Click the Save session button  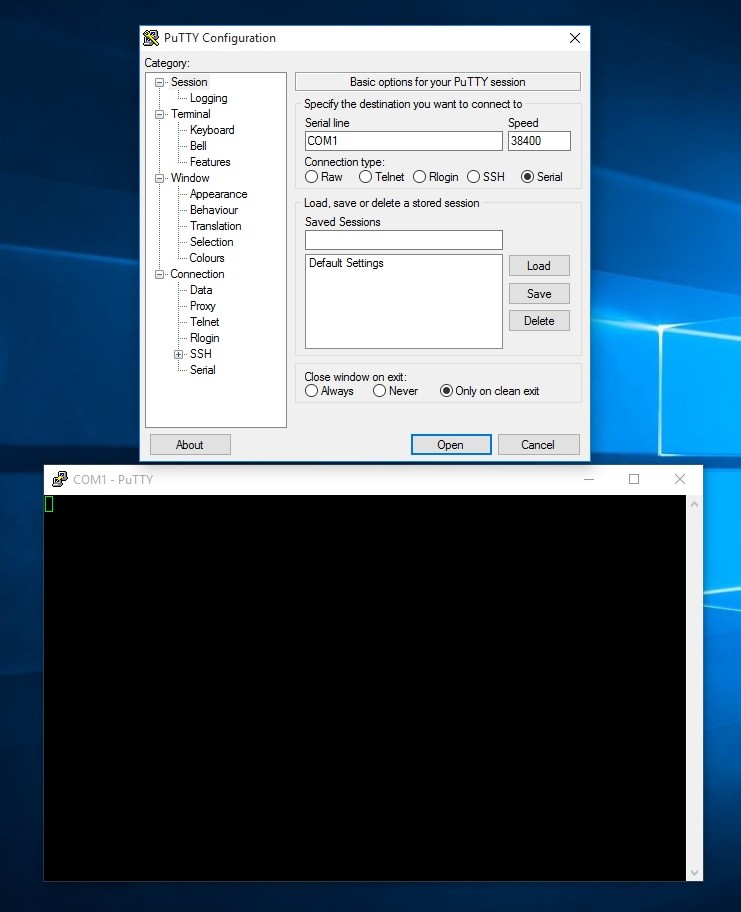click(x=539, y=294)
